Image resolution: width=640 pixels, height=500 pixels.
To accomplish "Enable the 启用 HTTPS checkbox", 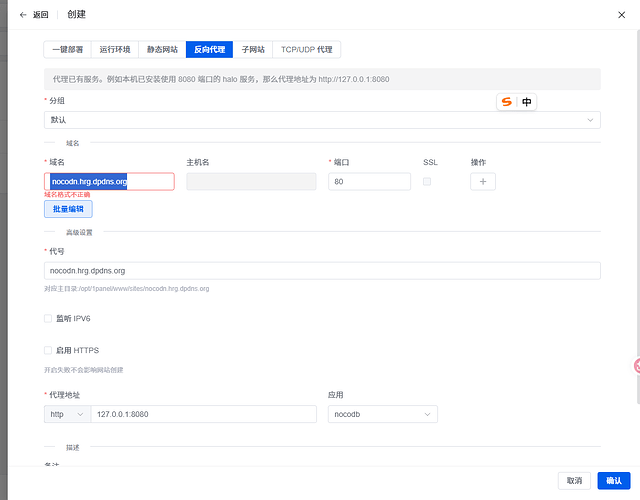I will (x=48, y=350).
